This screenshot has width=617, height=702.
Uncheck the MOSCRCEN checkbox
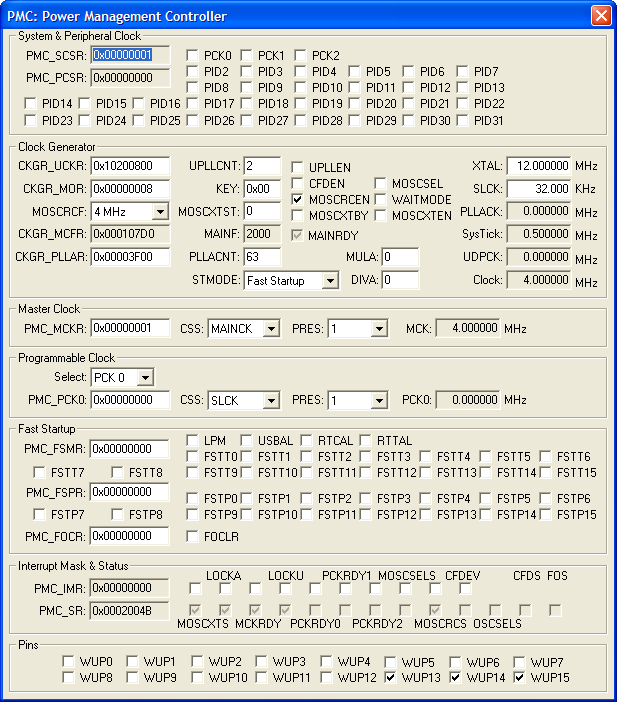click(x=297, y=200)
